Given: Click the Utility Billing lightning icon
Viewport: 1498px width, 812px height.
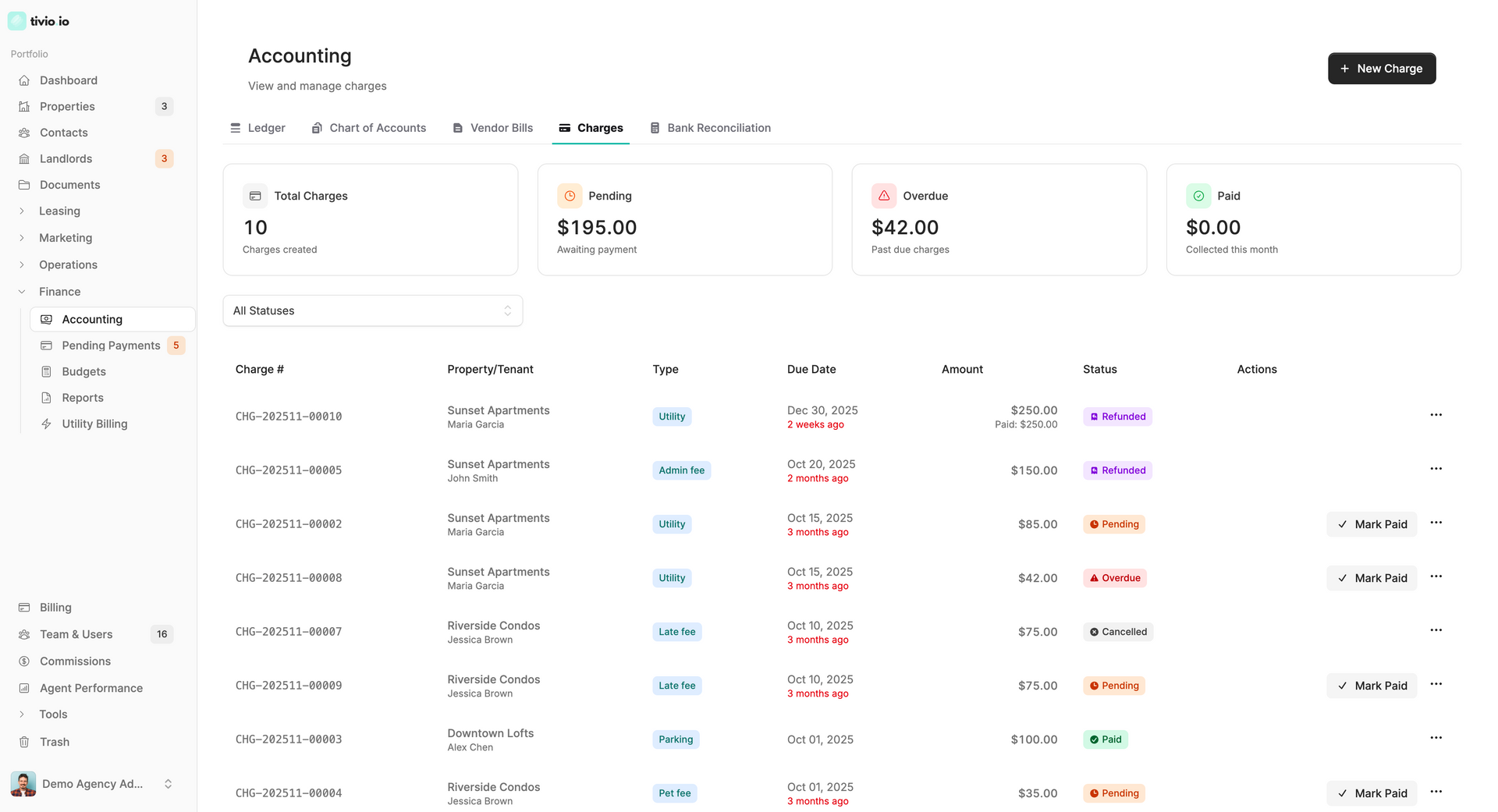Looking at the screenshot, I should pyautogui.click(x=47, y=424).
